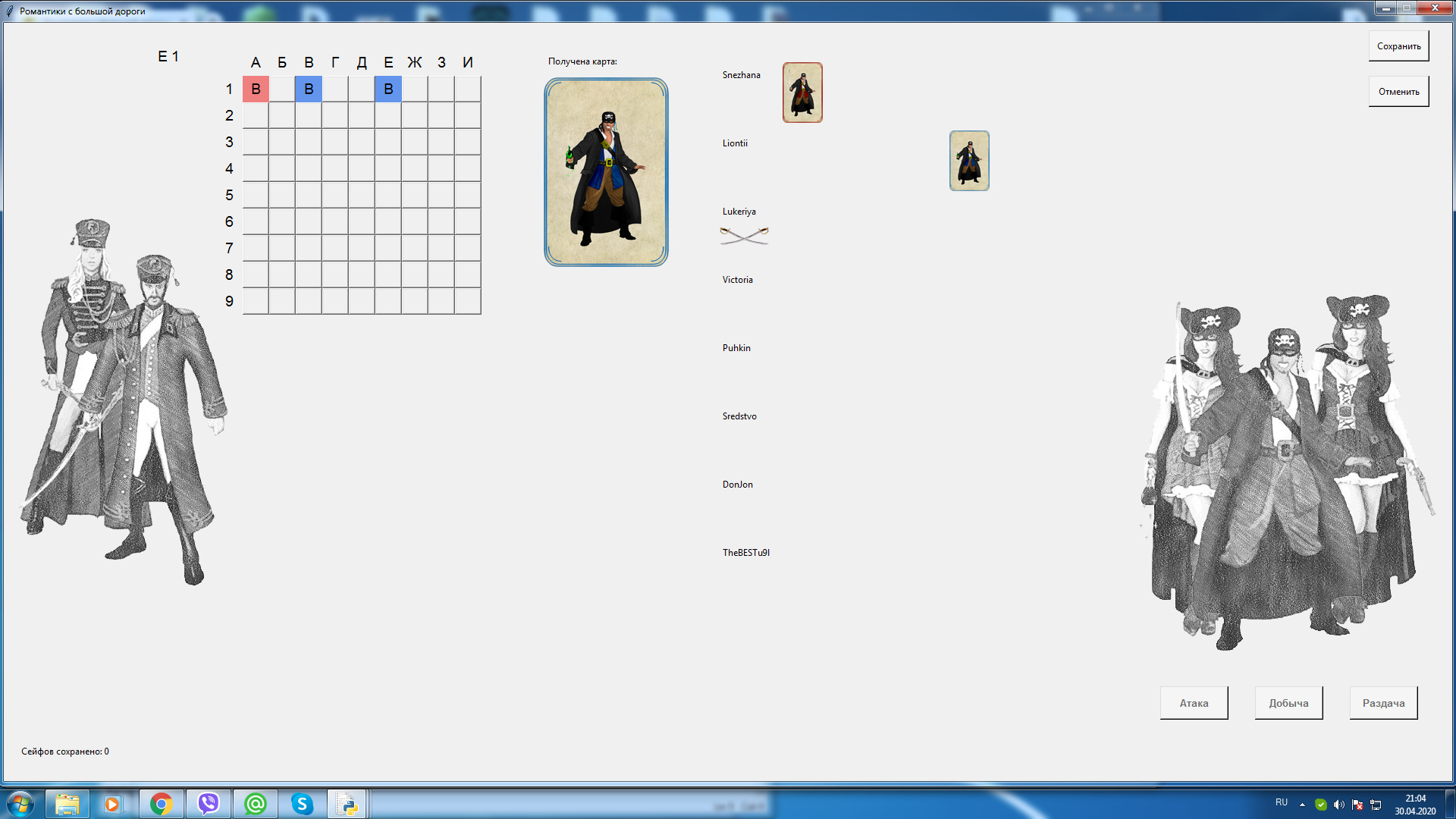The height and width of the screenshot is (819, 1456).
Task: Select the blue cell Е1 on grid
Action: [388, 89]
